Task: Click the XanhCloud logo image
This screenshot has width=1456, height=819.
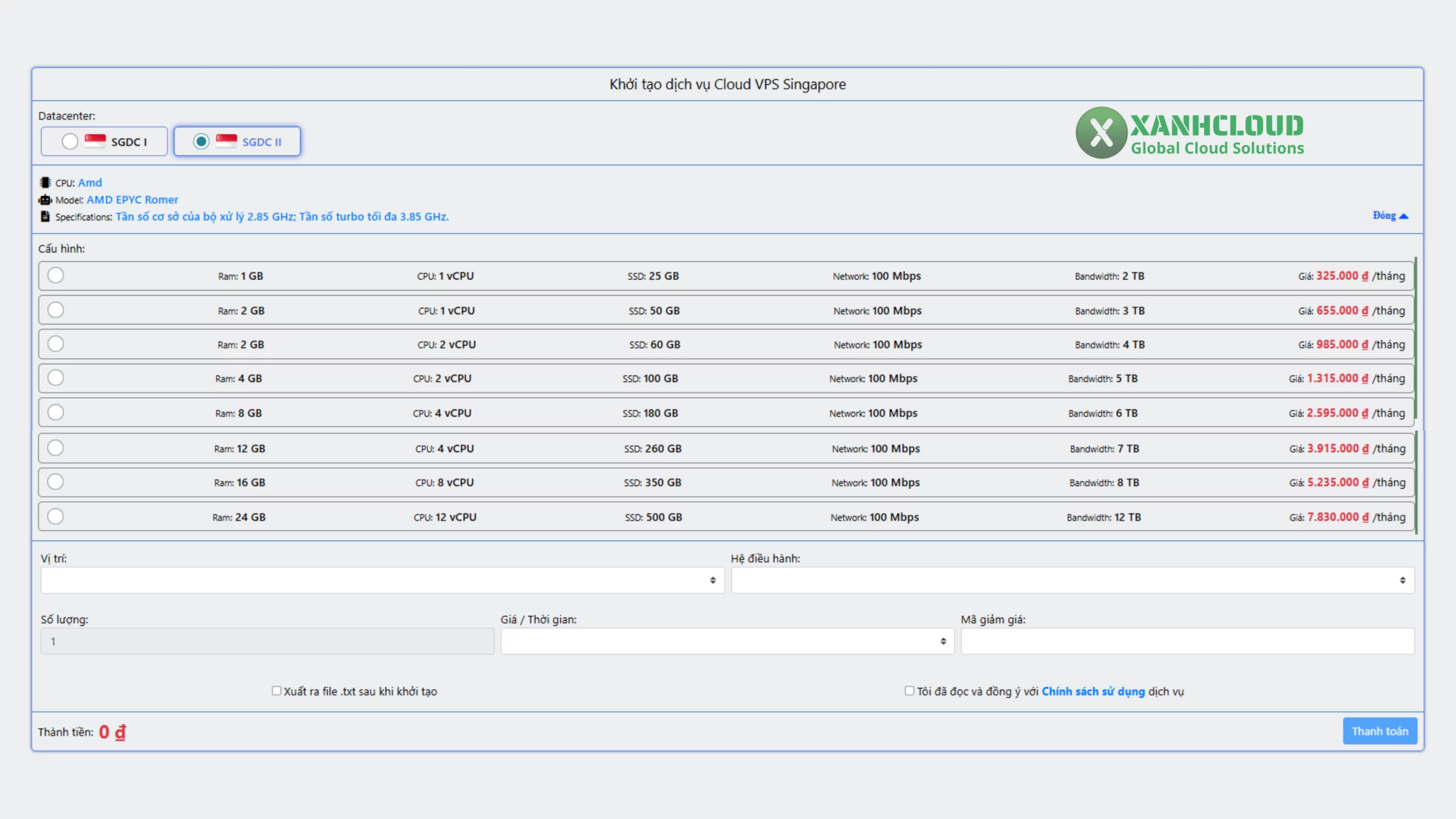Action: coord(1190,133)
